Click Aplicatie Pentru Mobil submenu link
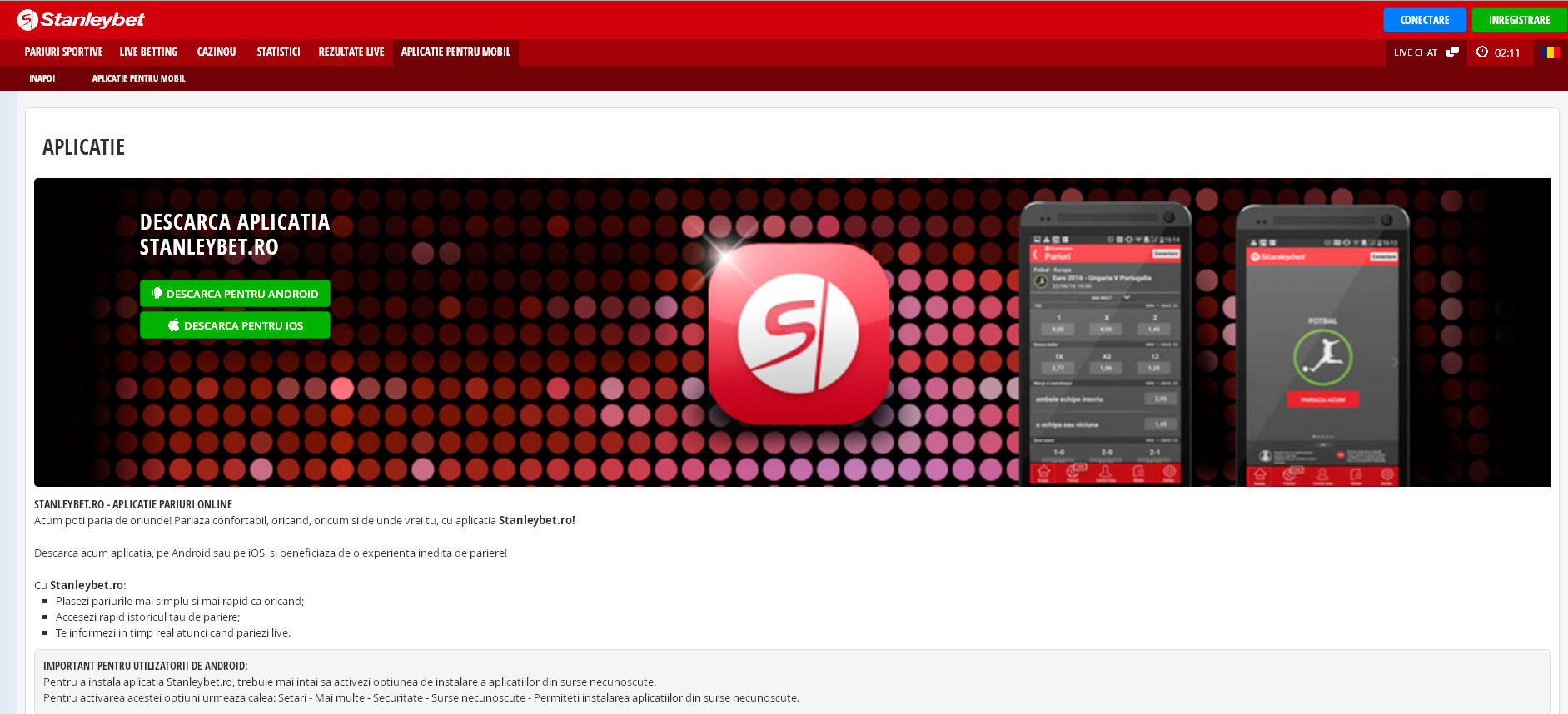This screenshot has height=714, width=1568. tap(138, 78)
